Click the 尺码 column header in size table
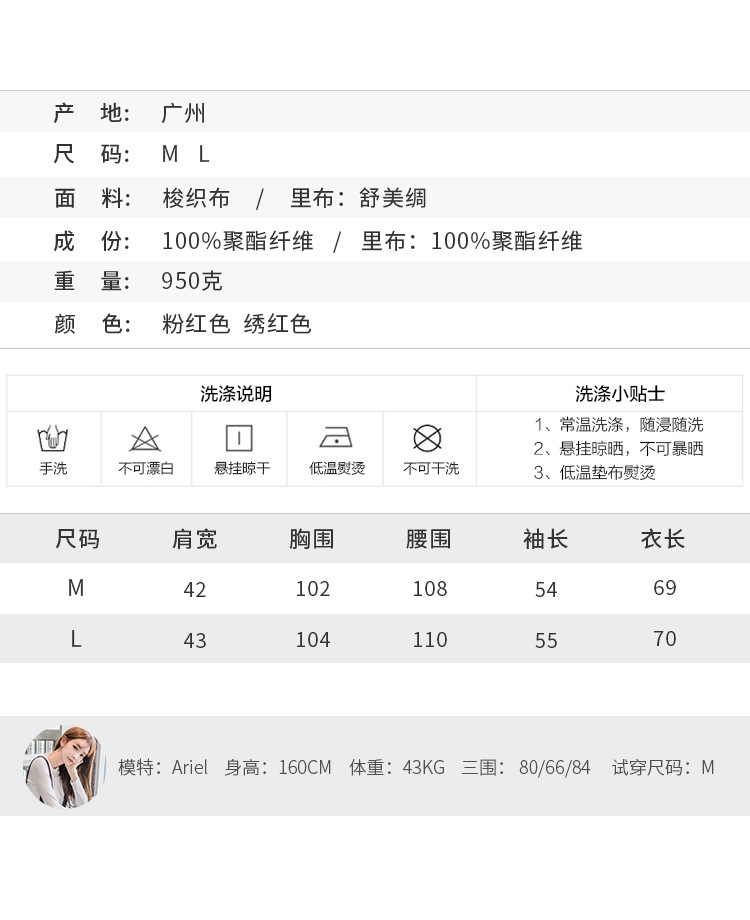750x920 pixels. pyautogui.click(x=77, y=539)
